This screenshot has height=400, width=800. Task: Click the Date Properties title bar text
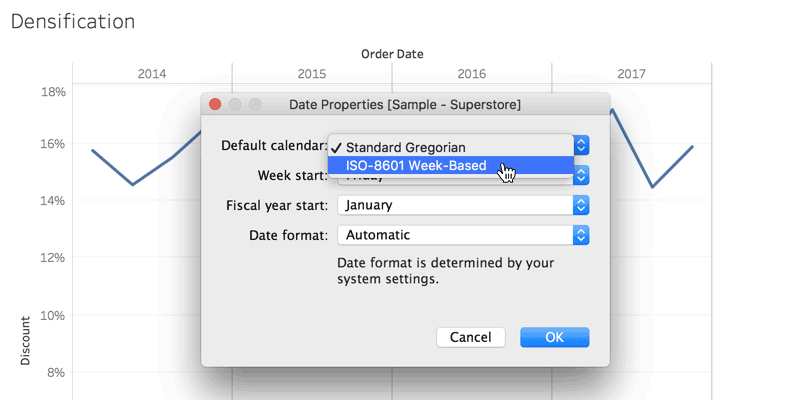404,104
